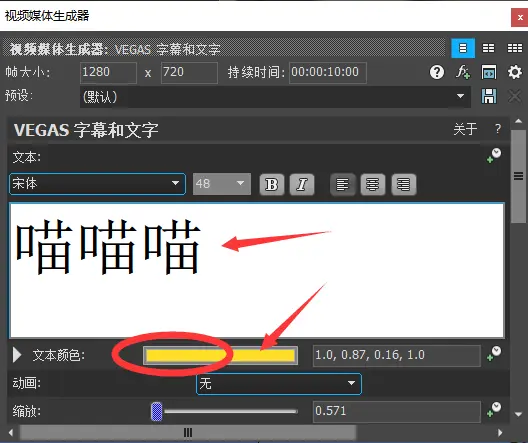
Task: Click the frame width field 1280
Action: [108, 72]
